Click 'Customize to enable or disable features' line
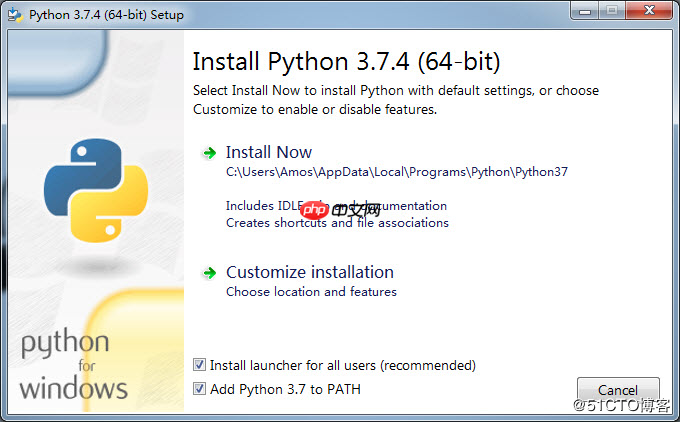This screenshot has width=680, height=422. click(x=315, y=109)
